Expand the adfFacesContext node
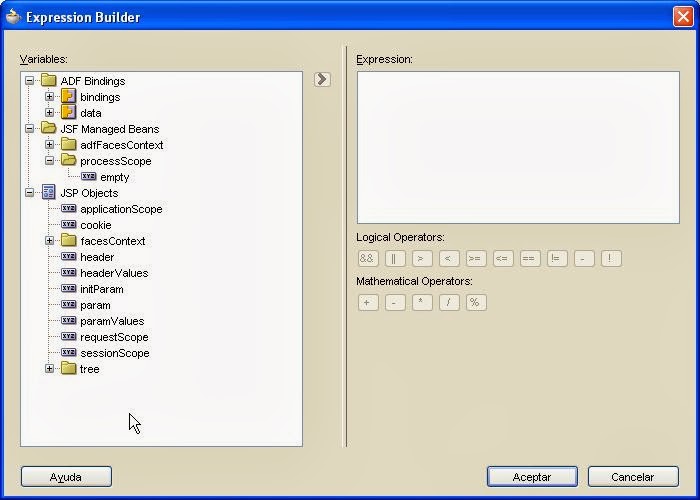 pos(50,145)
